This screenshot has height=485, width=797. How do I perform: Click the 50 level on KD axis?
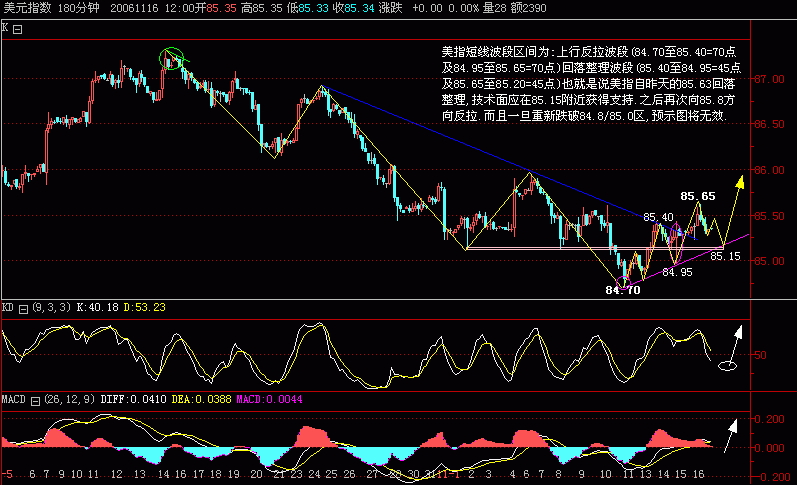(760, 355)
